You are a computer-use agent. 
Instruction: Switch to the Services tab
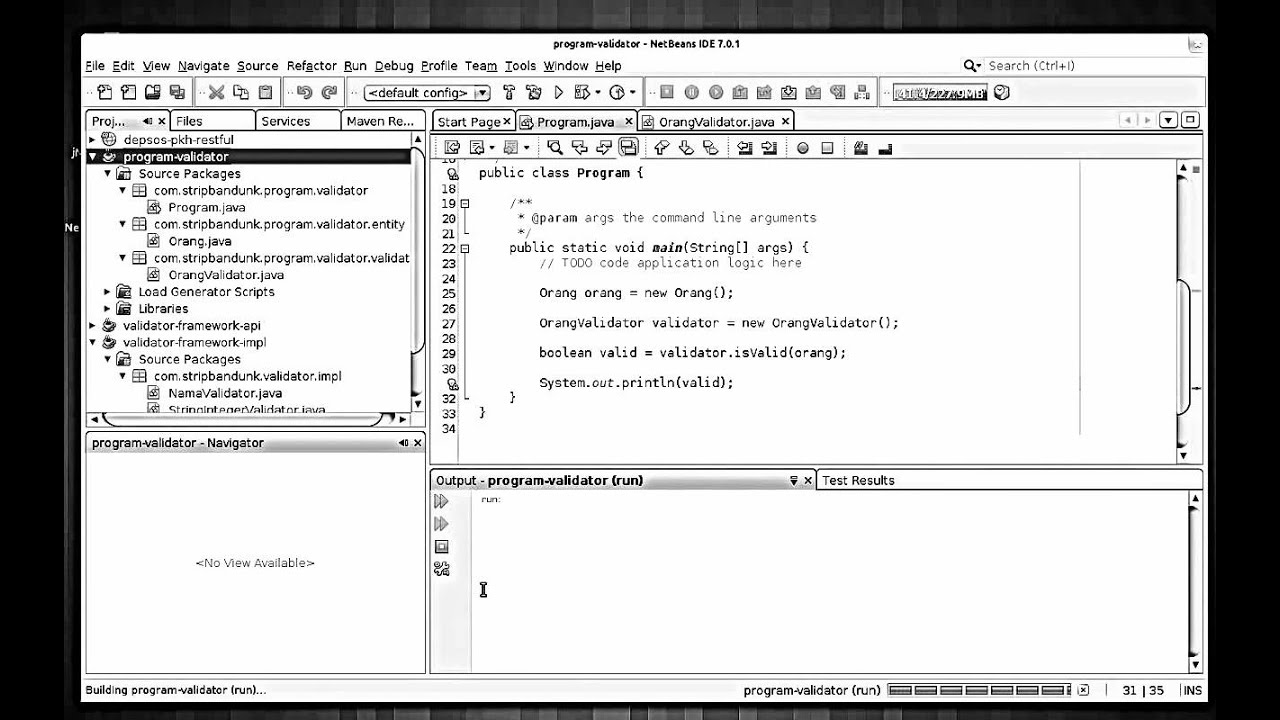[x=286, y=121]
